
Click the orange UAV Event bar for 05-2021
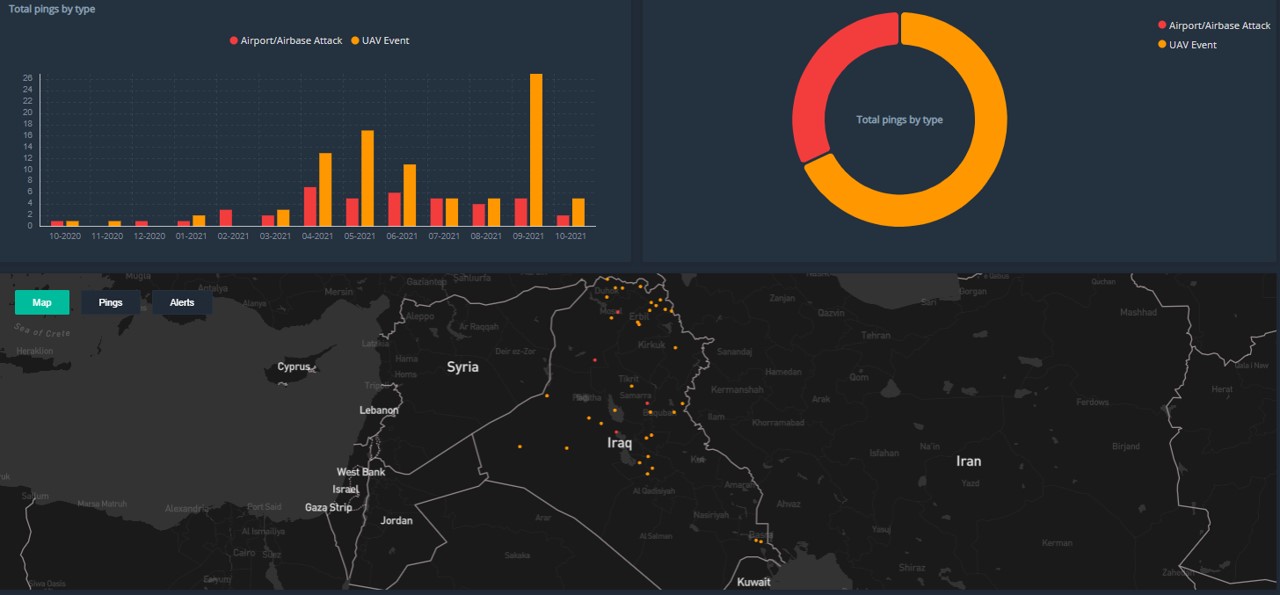point(367,178)
